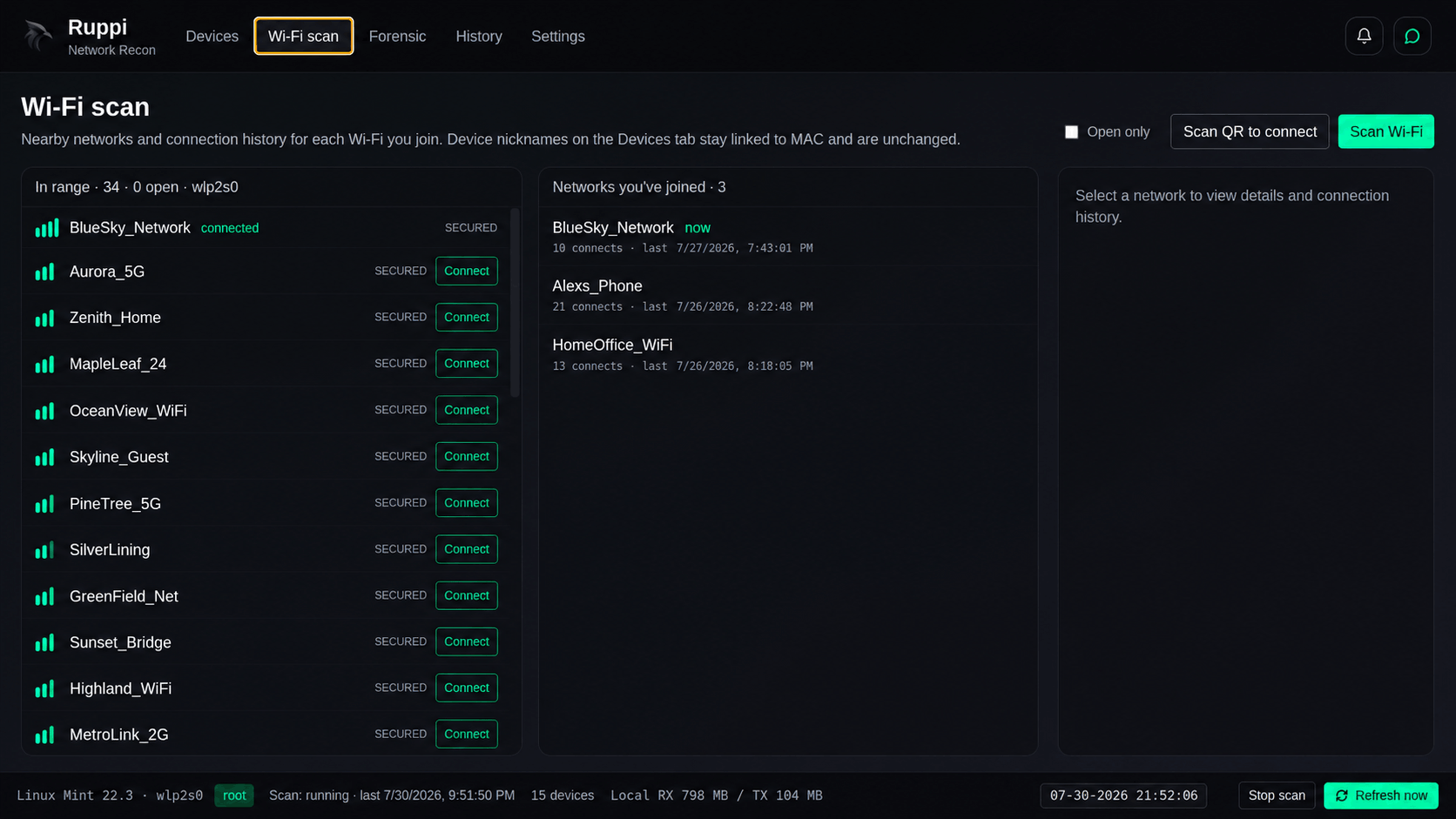This screenshot has width=1456, height=819.
Task: Connect to Skyline_Guest network
Action: 467,456
